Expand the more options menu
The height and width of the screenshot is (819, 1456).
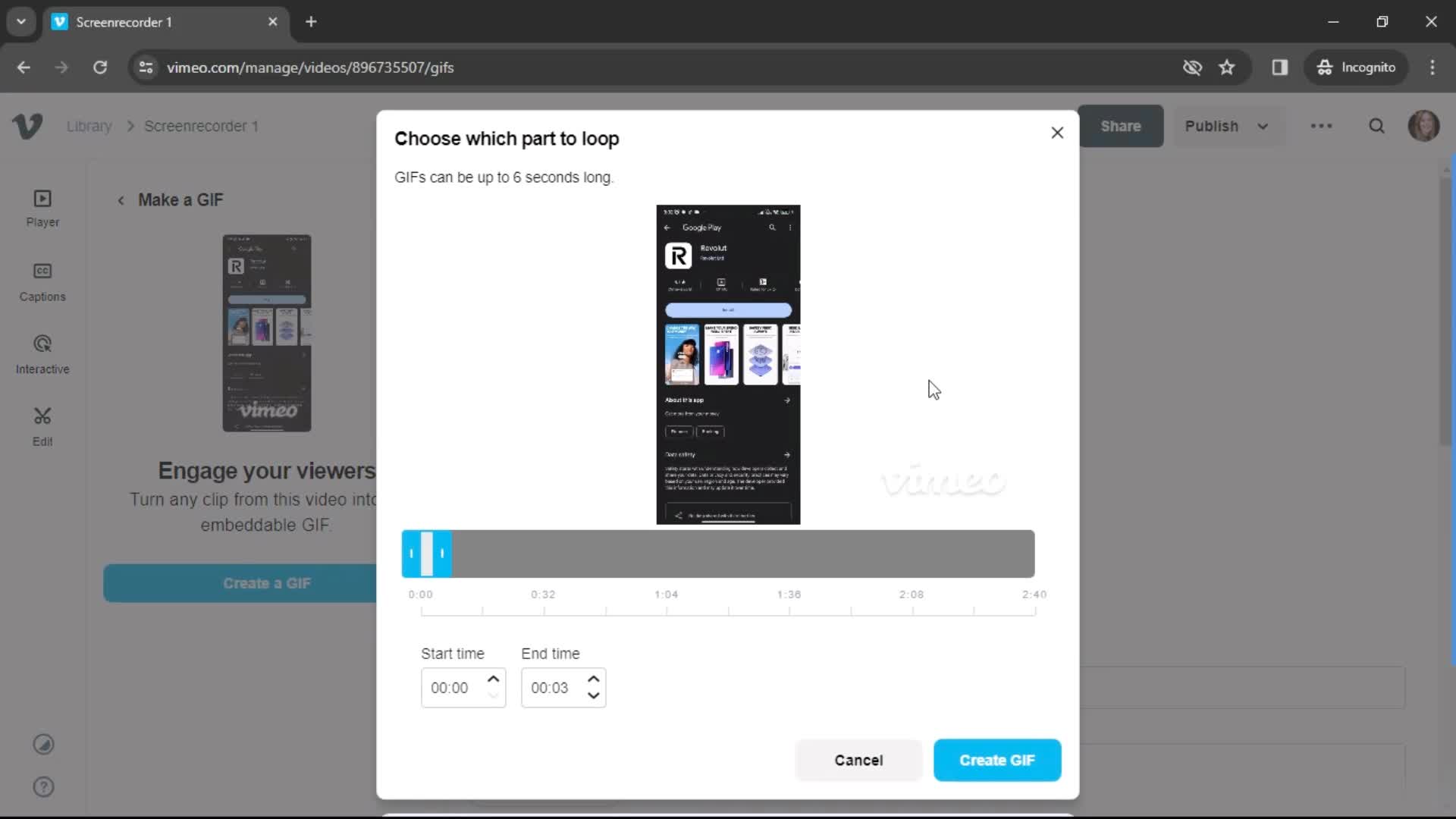[1323, 127]
